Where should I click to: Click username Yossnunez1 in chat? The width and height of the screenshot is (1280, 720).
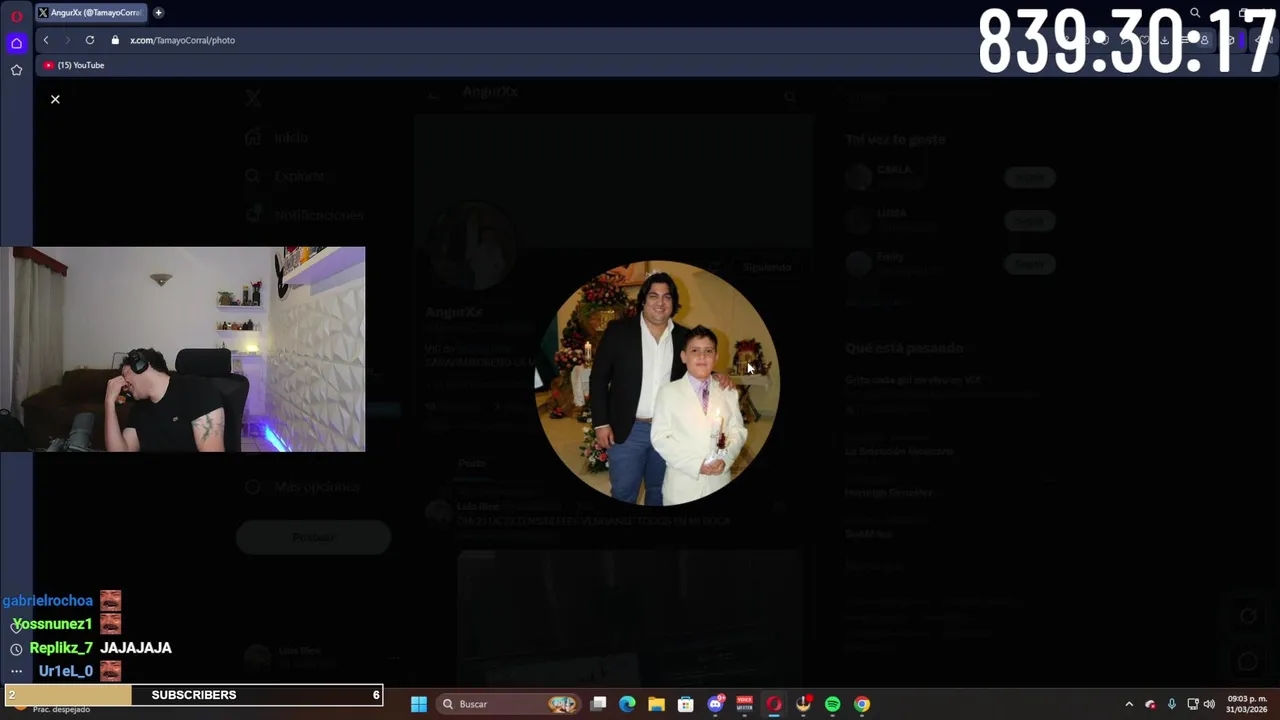pos(52,624)
